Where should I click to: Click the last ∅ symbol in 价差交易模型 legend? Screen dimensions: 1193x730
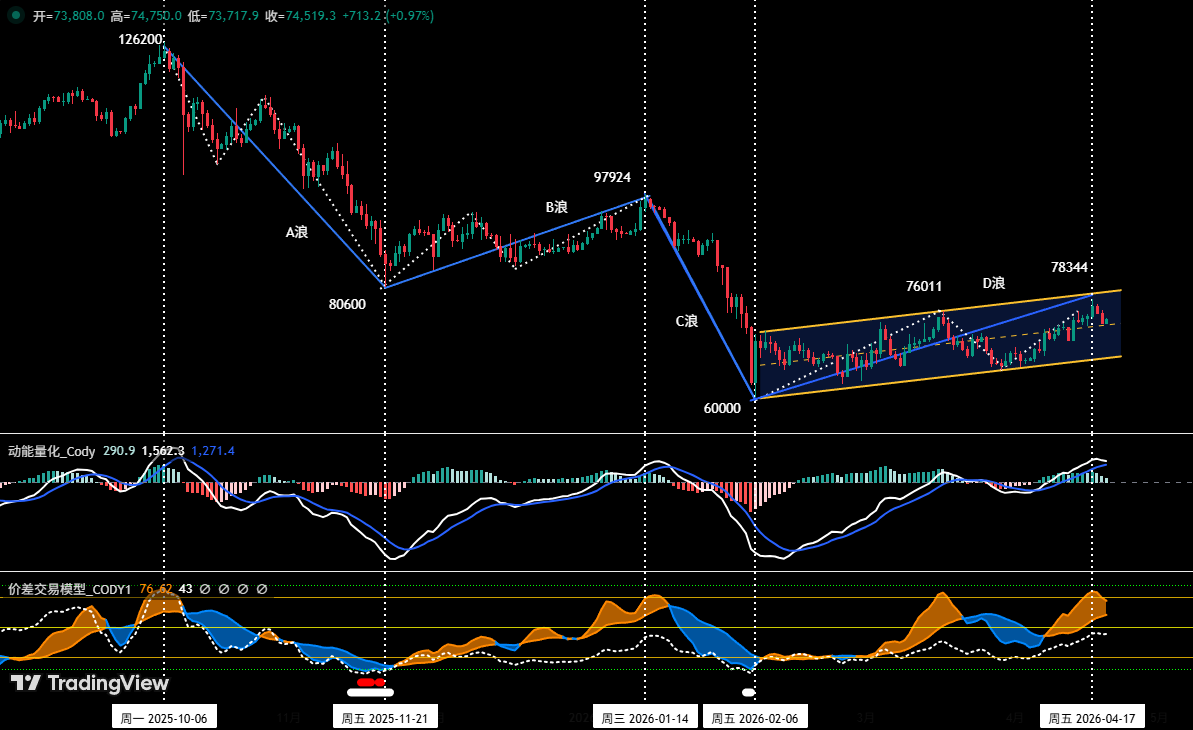point(260,590)
